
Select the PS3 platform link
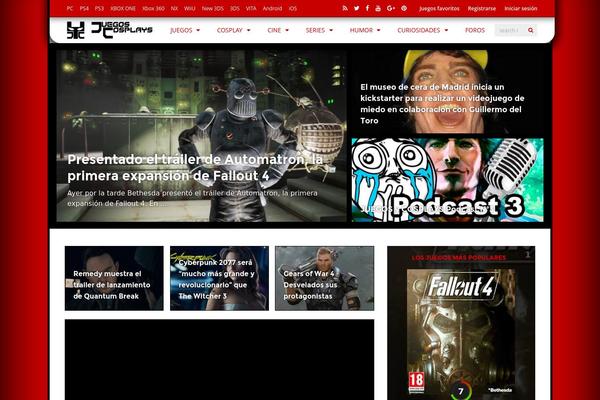pos(99,8)
